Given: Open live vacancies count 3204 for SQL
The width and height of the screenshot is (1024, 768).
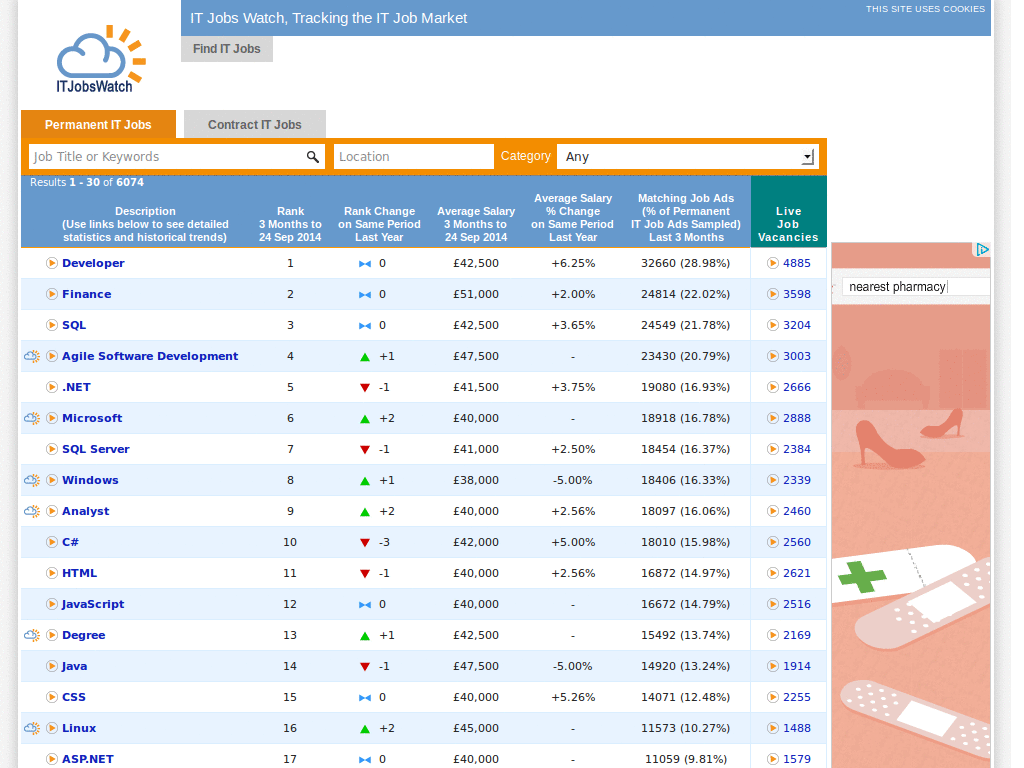Looking at the screenshot, I should pyautogui.click(x=797, y=325).
